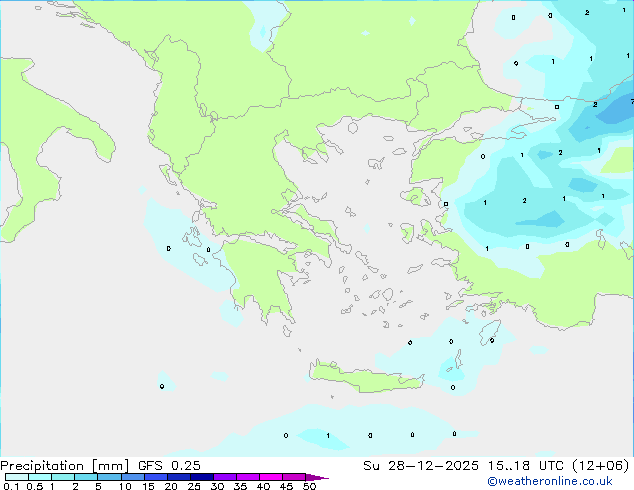Click the '15..18 UTC' time range text
Image resolution: width=634 pixels, height=490 pixels.
525,466
